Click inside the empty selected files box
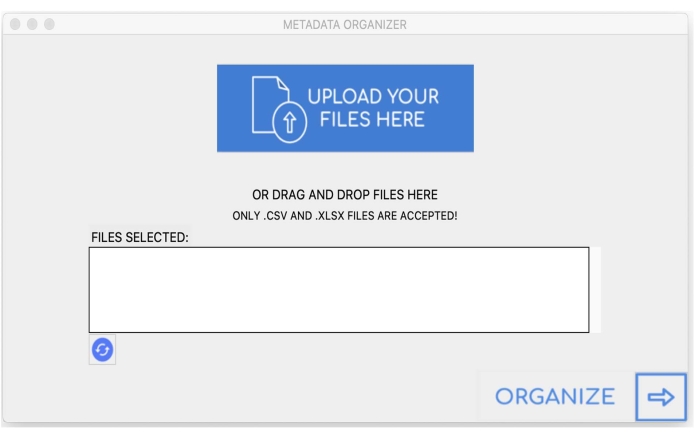Viewport: 694px width, 438px height. coord(338,289)
